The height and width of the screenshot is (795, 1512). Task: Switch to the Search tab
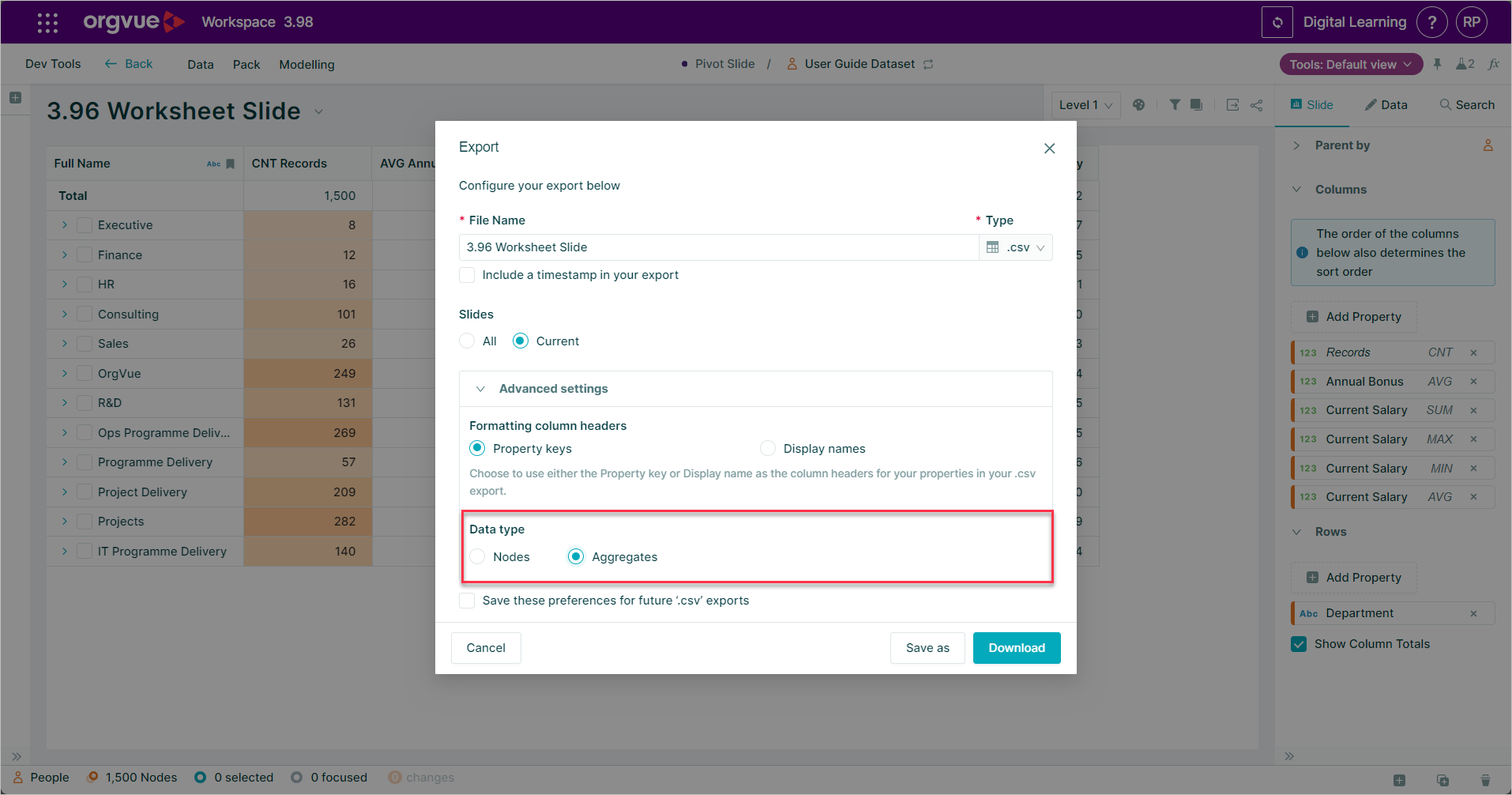click(x=1467, y=104)
